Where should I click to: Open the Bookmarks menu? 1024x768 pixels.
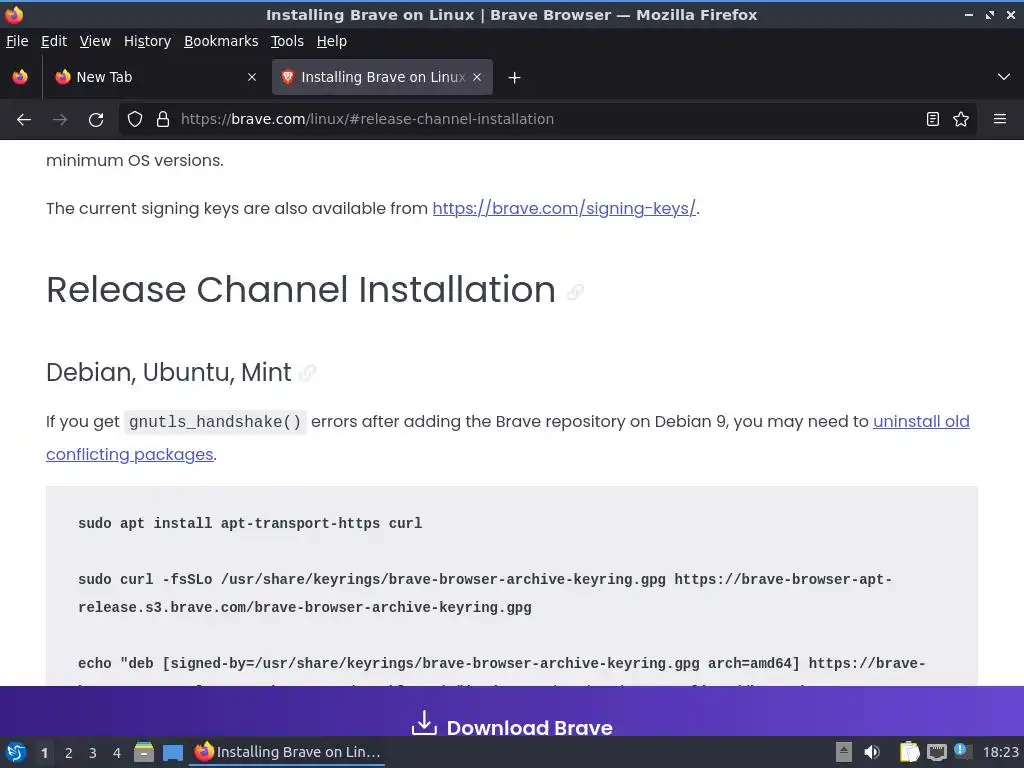(221, 41)
